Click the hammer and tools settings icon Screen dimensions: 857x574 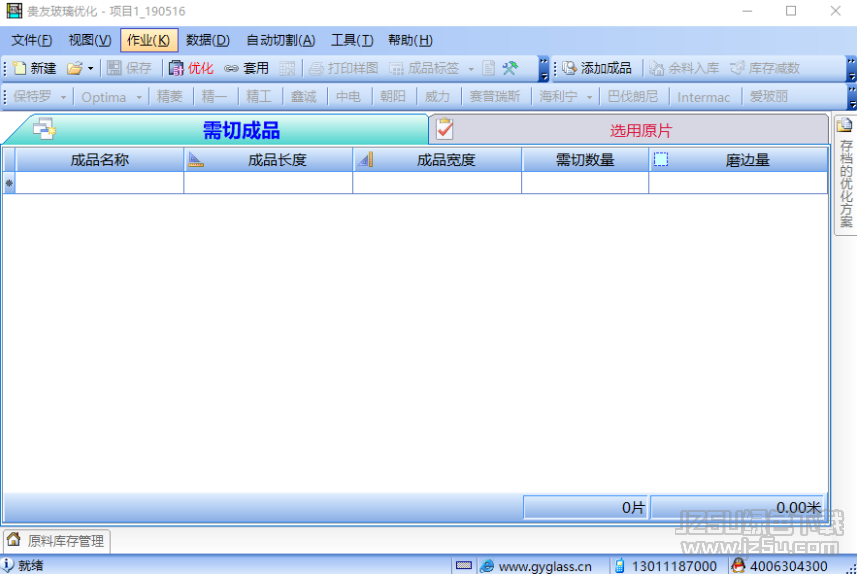pyautogui.click(x=510, y=68)
